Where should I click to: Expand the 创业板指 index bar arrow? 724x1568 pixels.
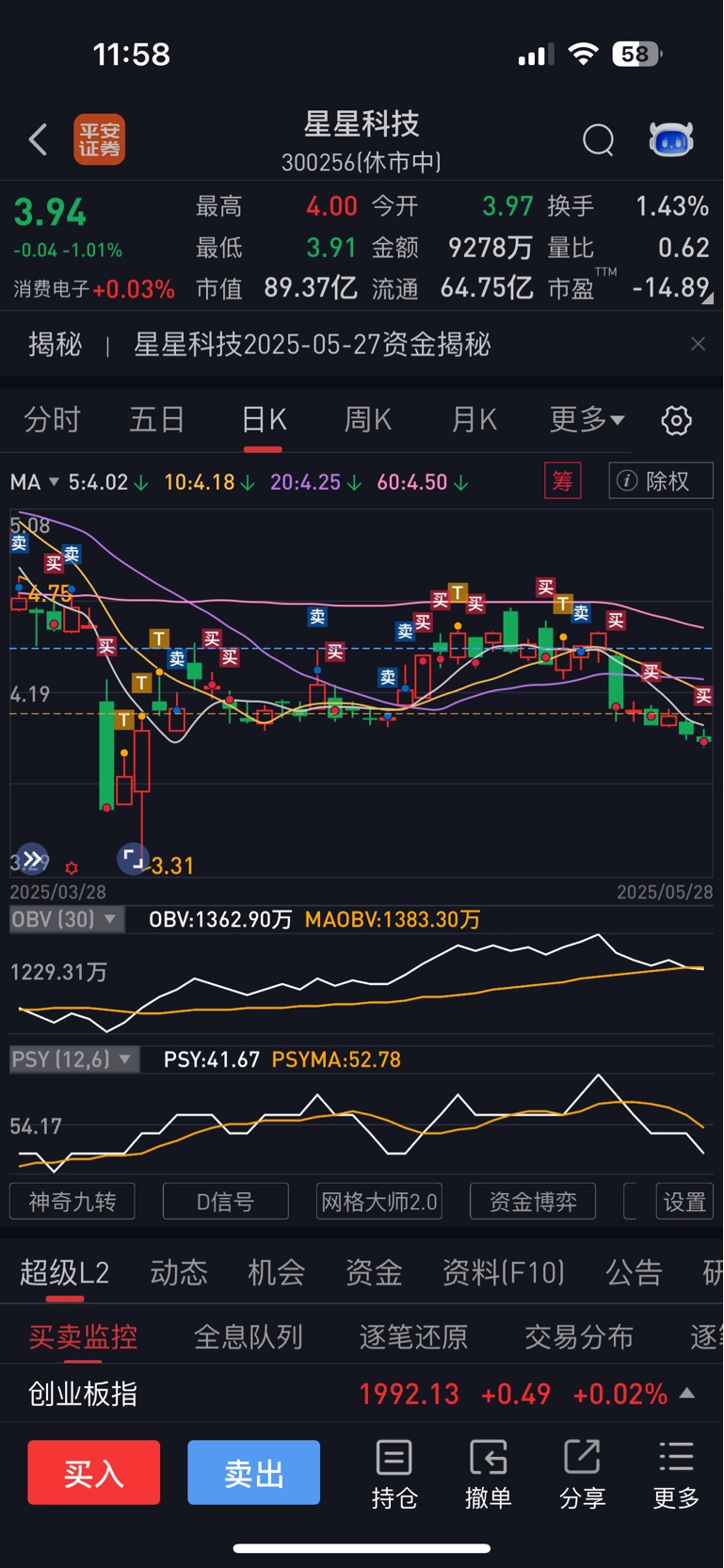point(687,1393)
